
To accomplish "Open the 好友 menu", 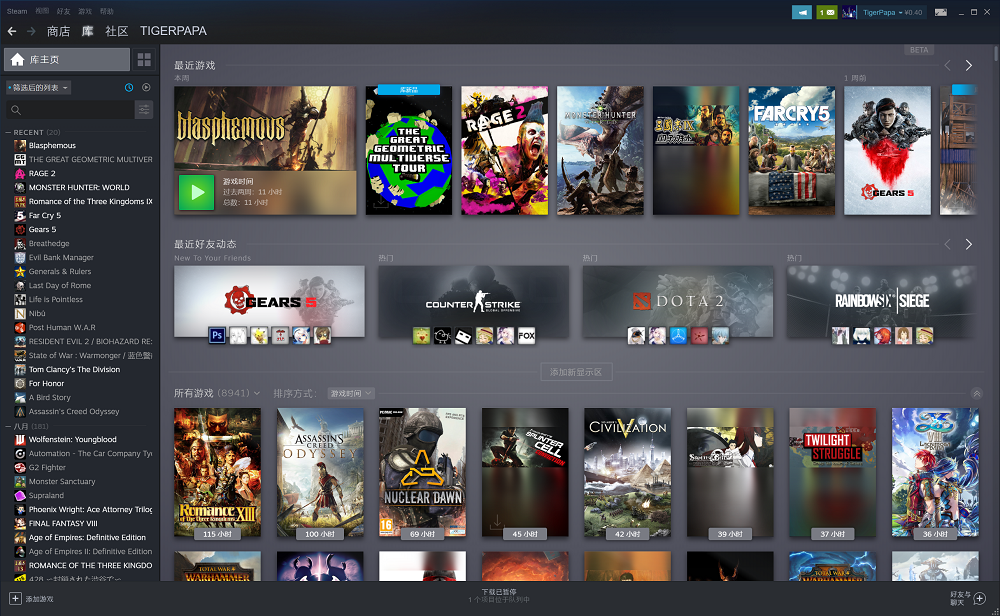I will [x=63, y=11].
